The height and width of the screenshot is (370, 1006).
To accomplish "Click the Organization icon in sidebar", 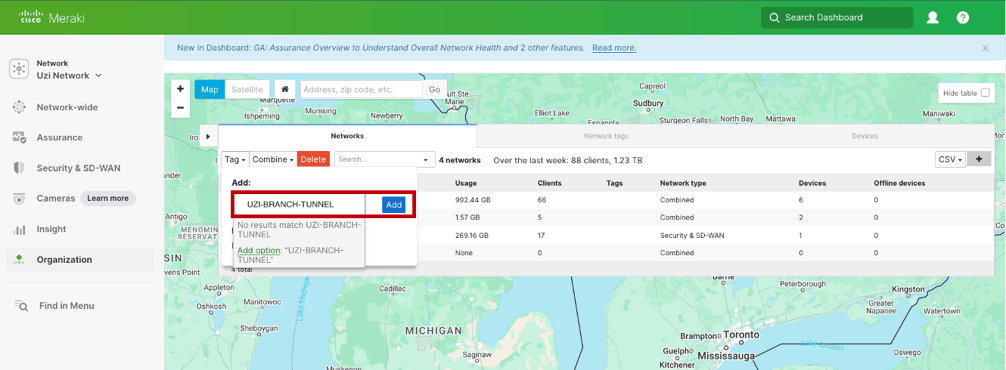I will (x=19, y=260).
